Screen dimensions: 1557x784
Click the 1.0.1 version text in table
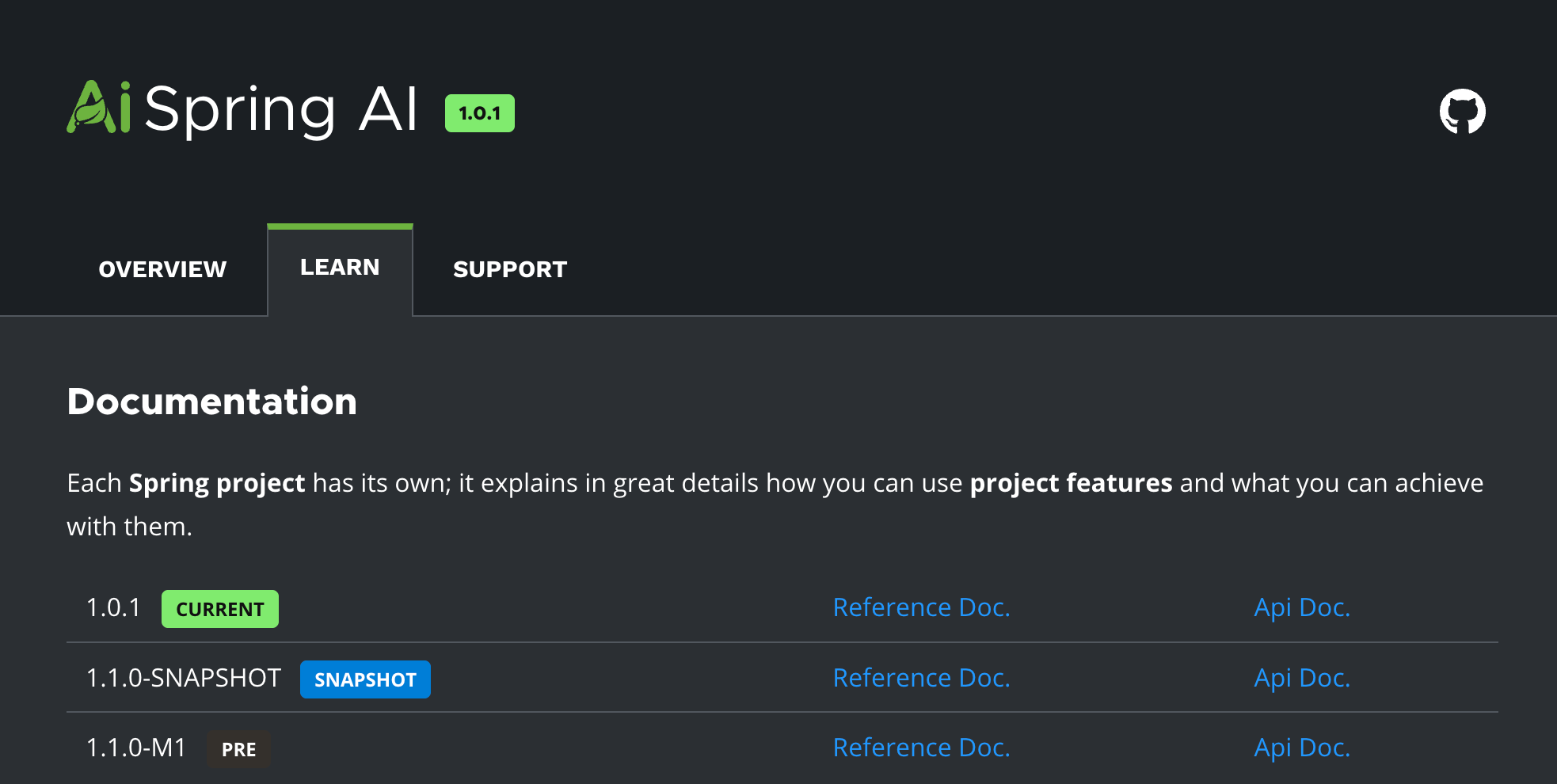(113, 607)
